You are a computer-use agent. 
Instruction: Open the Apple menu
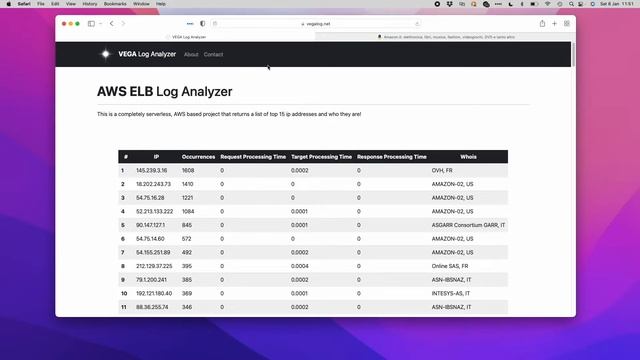pos(9,4)
